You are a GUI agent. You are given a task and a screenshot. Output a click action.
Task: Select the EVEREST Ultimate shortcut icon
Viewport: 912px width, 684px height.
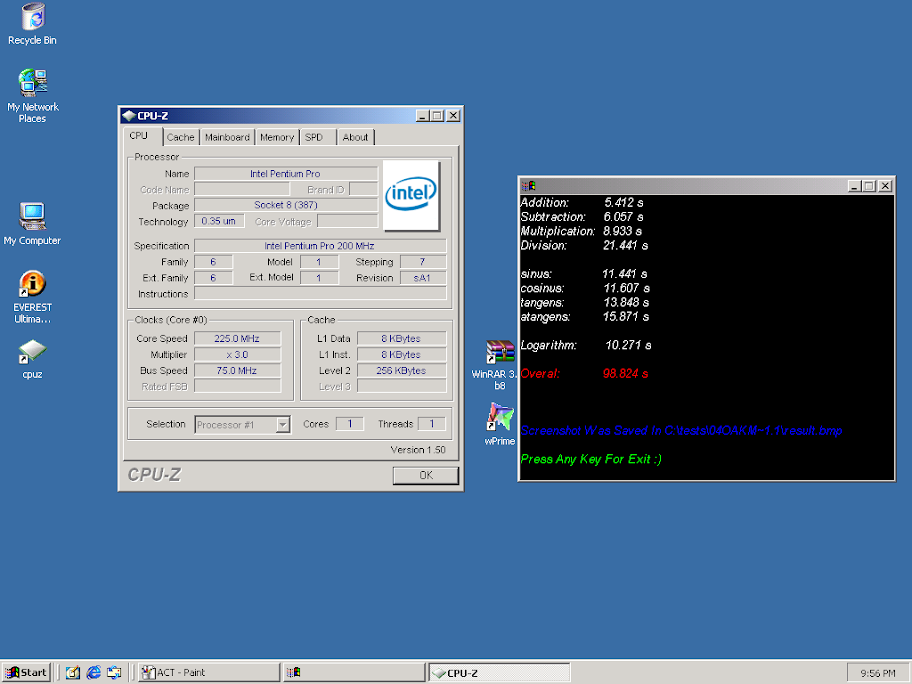click(33, 297)
